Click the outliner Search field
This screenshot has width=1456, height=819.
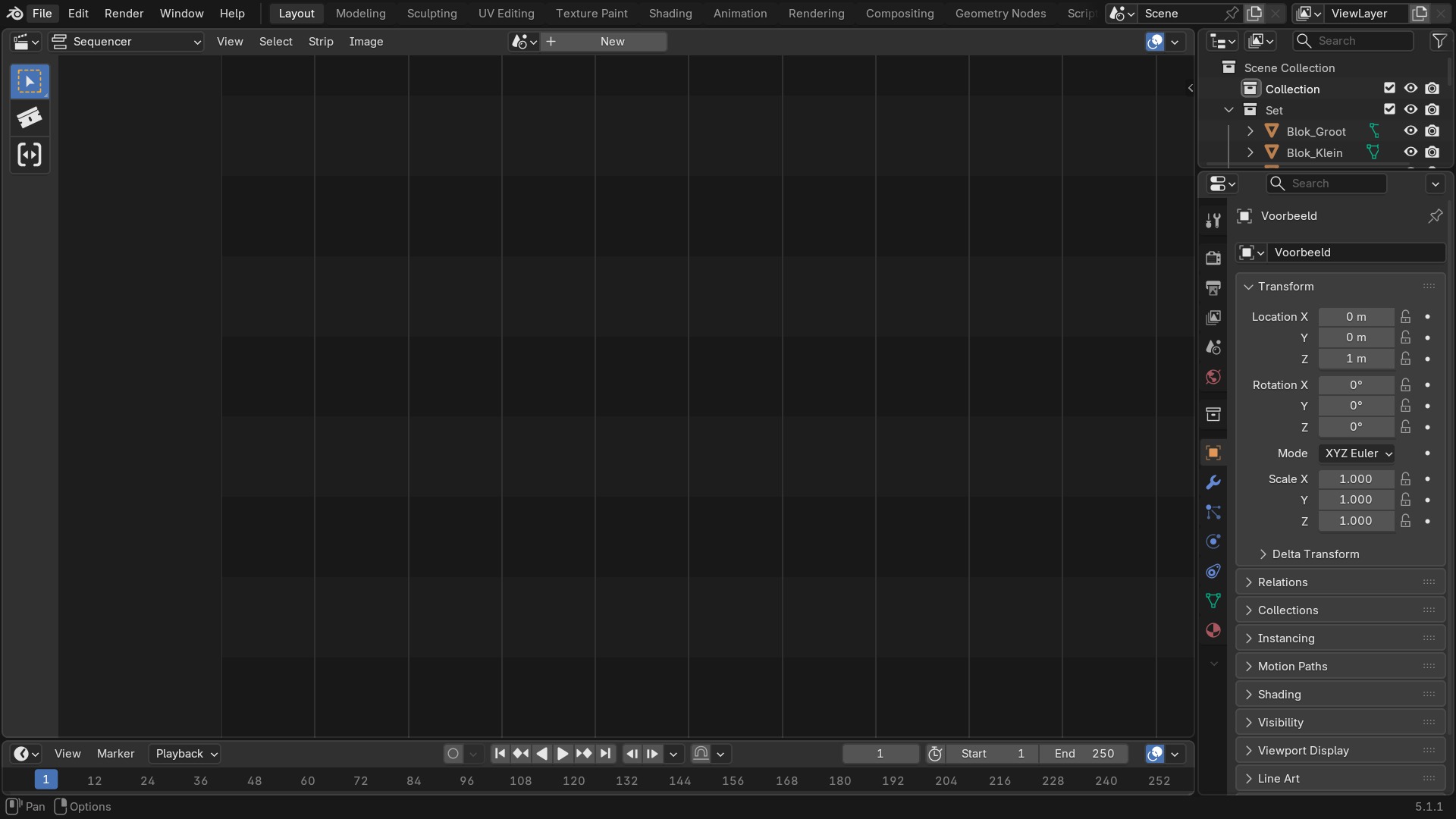coord(1353,41)
